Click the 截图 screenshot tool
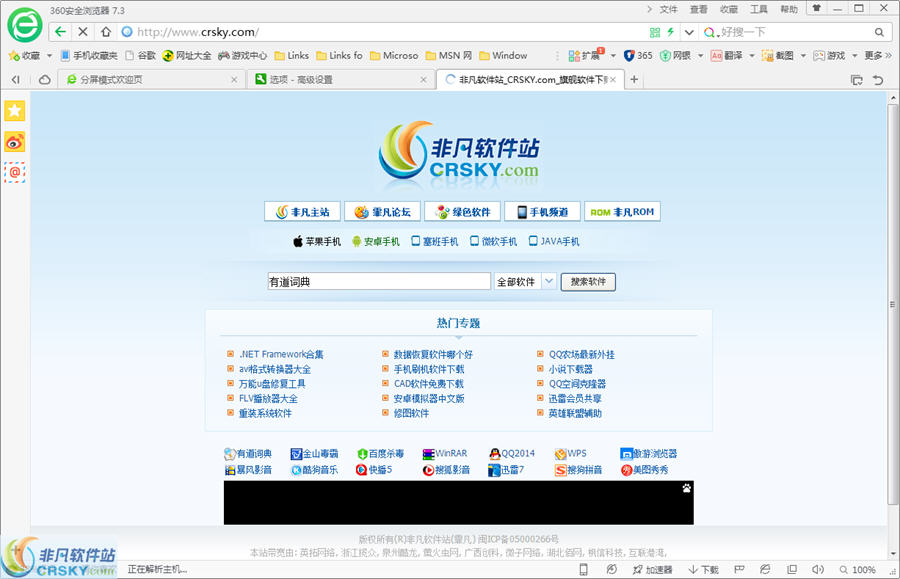The width and height of the screenshot is (900, 579). coord(778,56)
